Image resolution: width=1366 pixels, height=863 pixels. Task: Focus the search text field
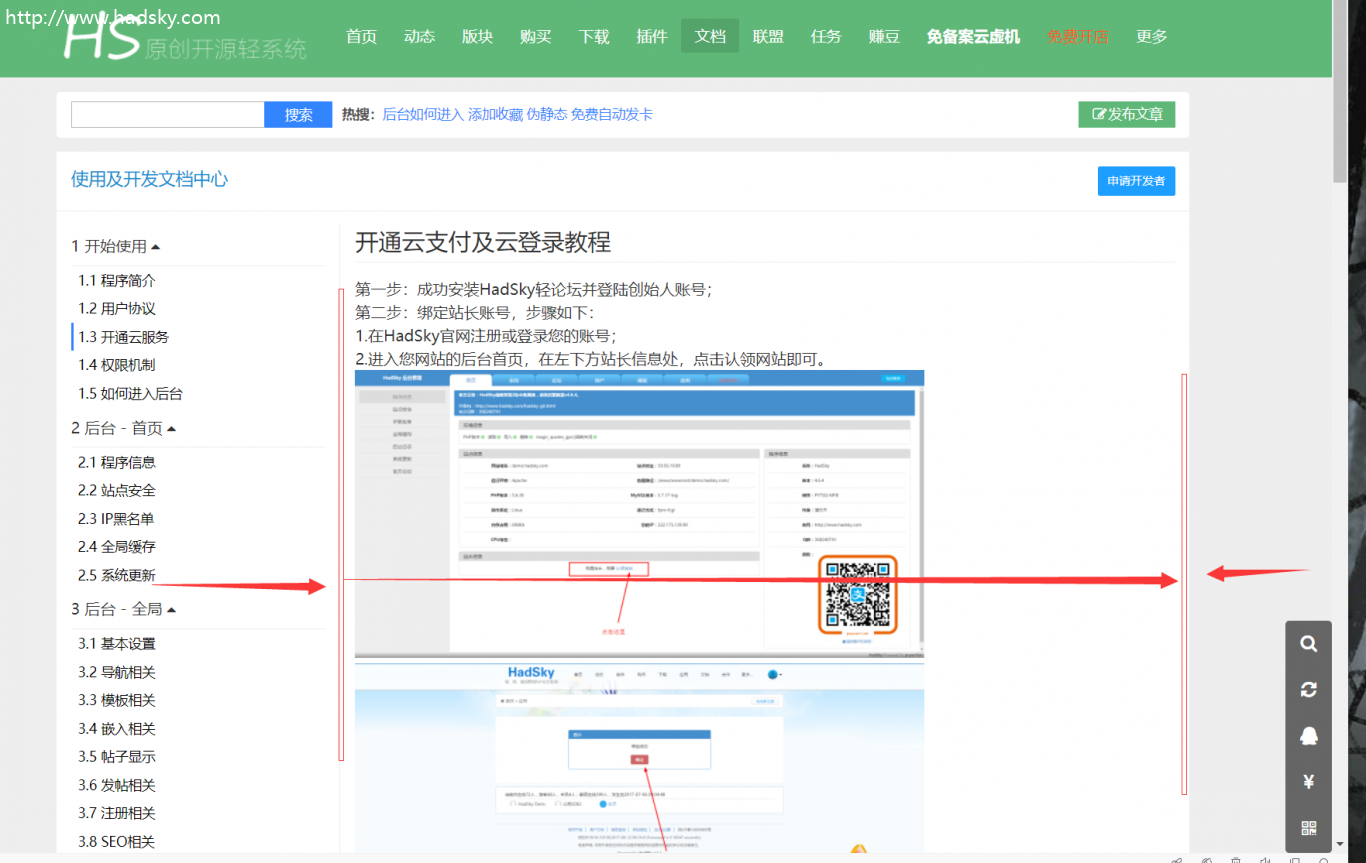(167, 114)
